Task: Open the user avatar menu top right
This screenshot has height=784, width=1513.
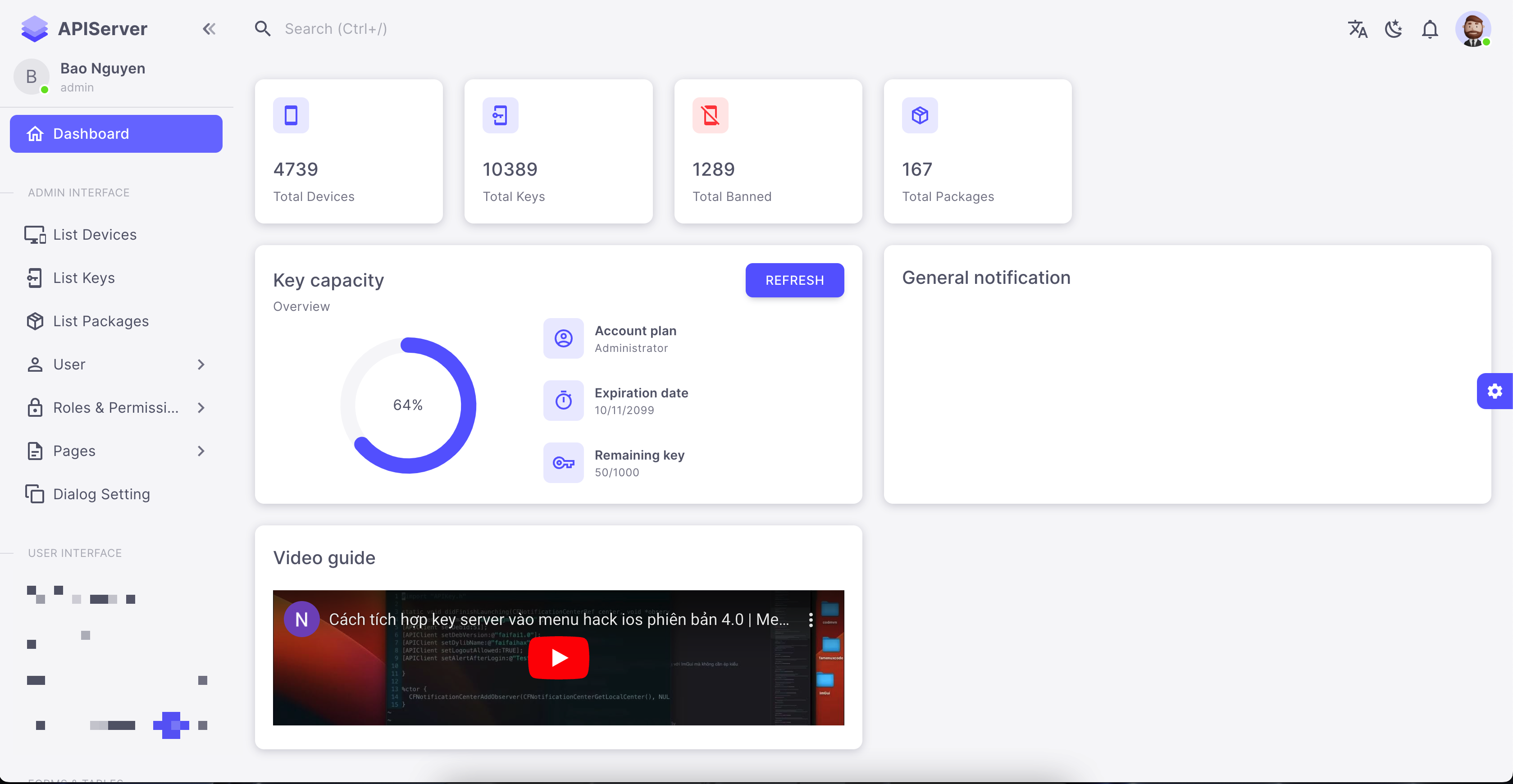Action: click(x=1473, y=29)
